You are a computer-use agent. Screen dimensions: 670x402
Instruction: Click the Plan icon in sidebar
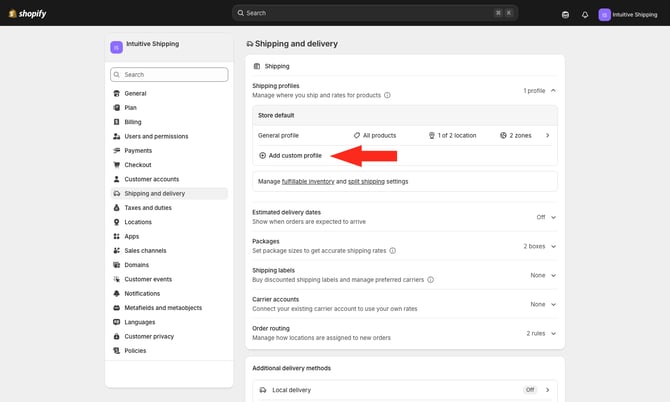click(x=116, y=108)
